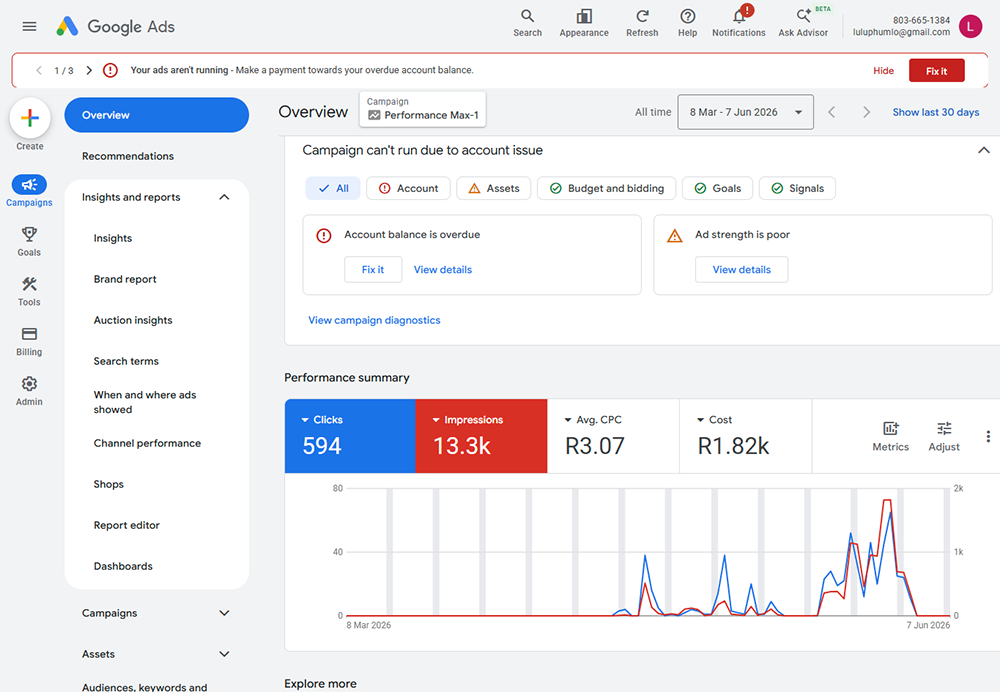The width and height of the screenshot is (1000, 692).
Task: Filter issues by Assets chip
Action: pyautogui.click(x=494, y=188)
